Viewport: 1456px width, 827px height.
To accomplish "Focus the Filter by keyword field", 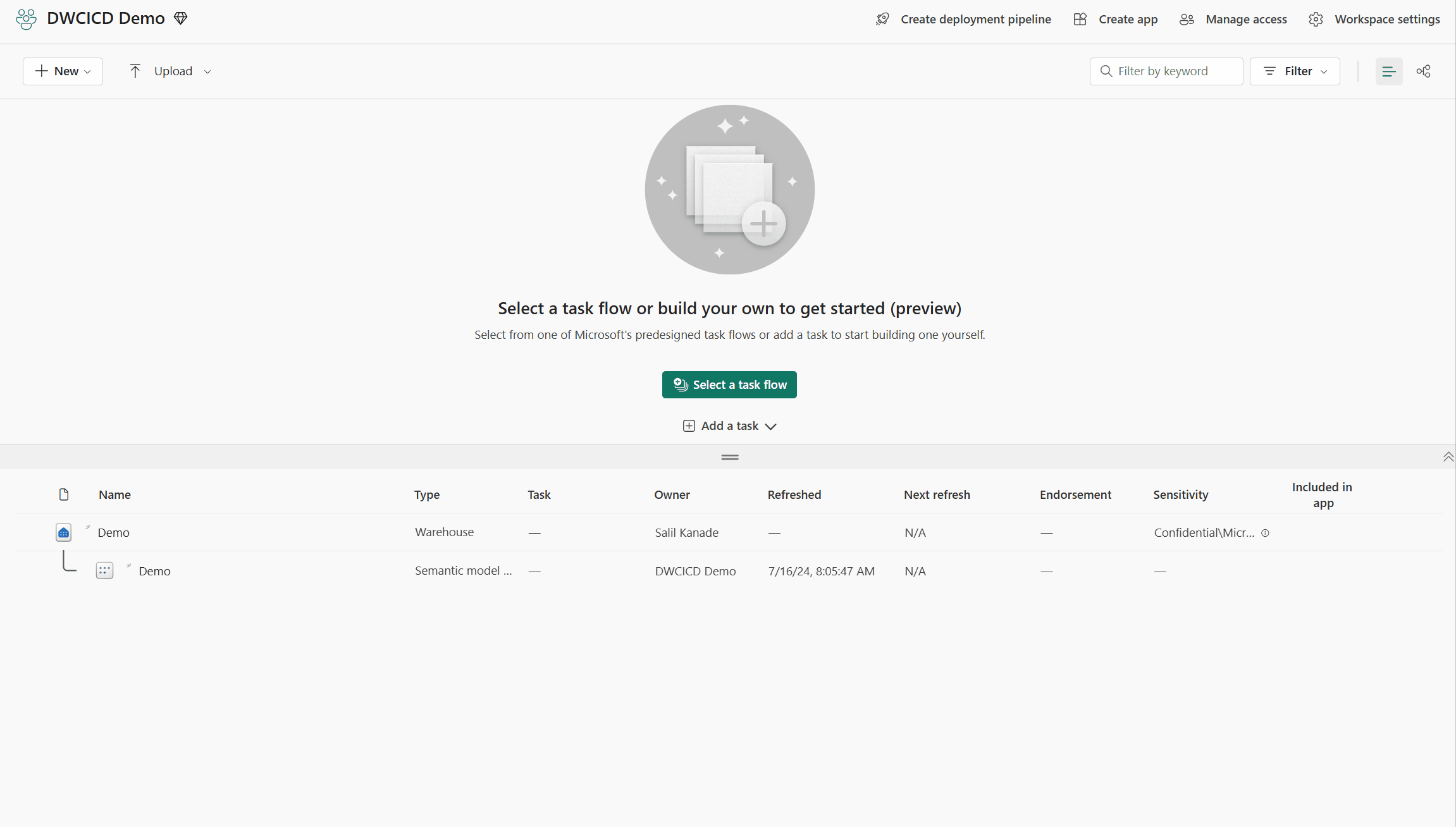I will point(1166,71).
